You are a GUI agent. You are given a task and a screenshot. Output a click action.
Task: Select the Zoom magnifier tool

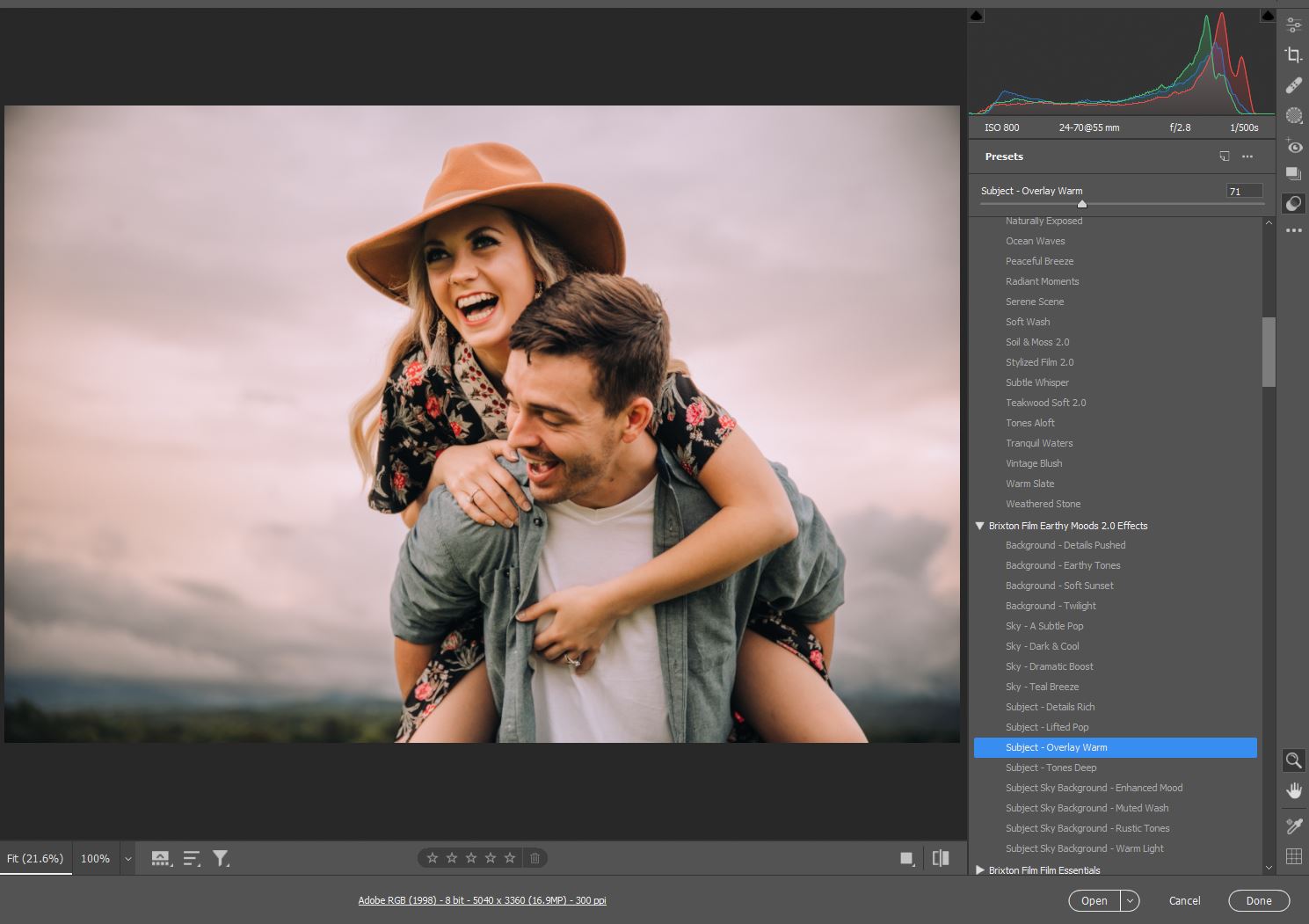click(x=1293, y=760)
